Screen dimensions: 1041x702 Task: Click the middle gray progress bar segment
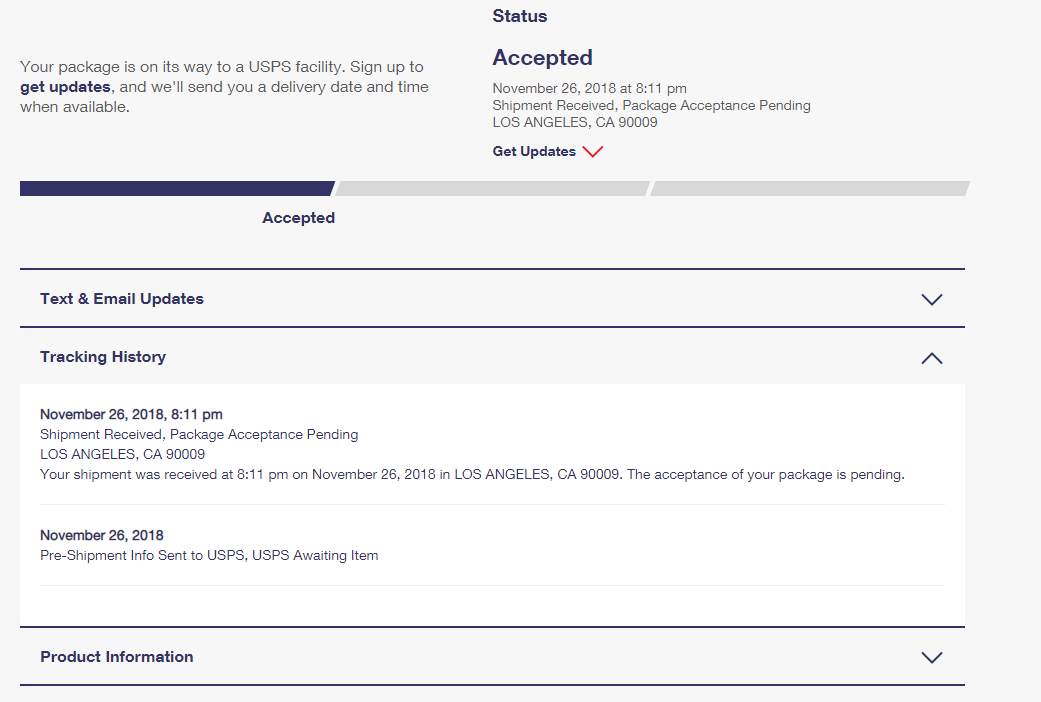492,188
